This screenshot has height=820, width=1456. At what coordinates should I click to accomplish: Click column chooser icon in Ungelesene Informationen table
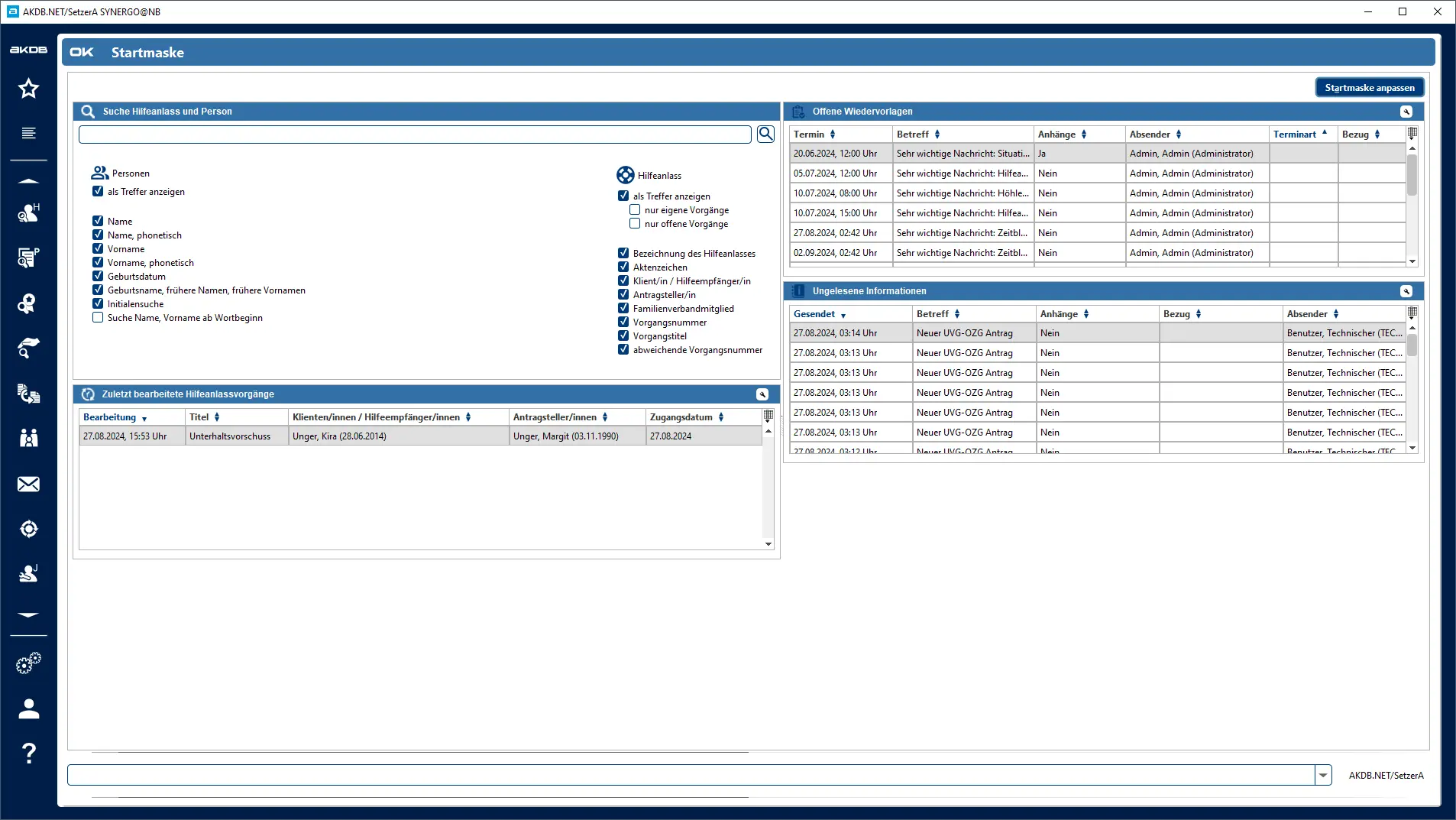1412,313
